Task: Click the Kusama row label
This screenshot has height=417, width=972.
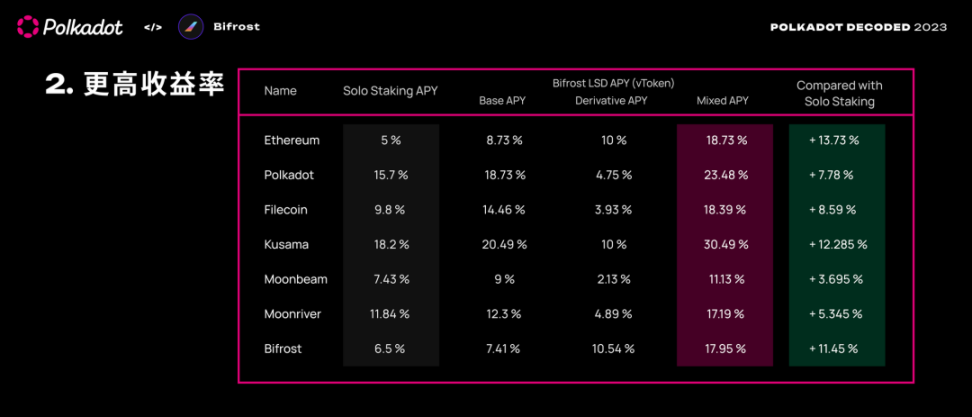Action: [285, 244]
